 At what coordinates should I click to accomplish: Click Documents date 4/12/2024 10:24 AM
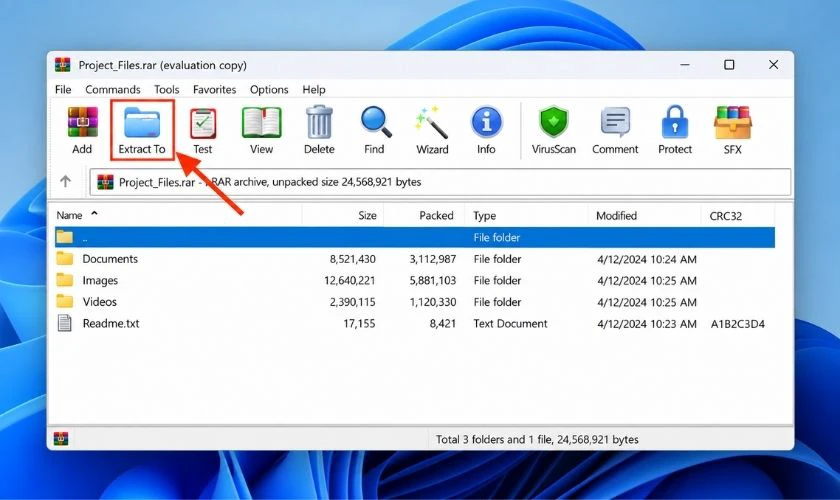[647, 259]
